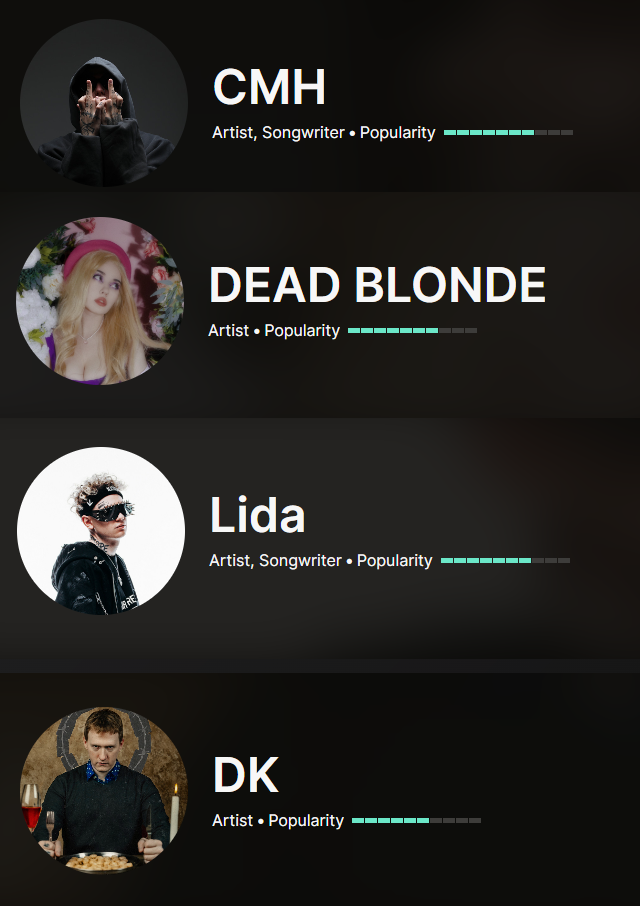Open DK's dinner table profile photo

104,790
